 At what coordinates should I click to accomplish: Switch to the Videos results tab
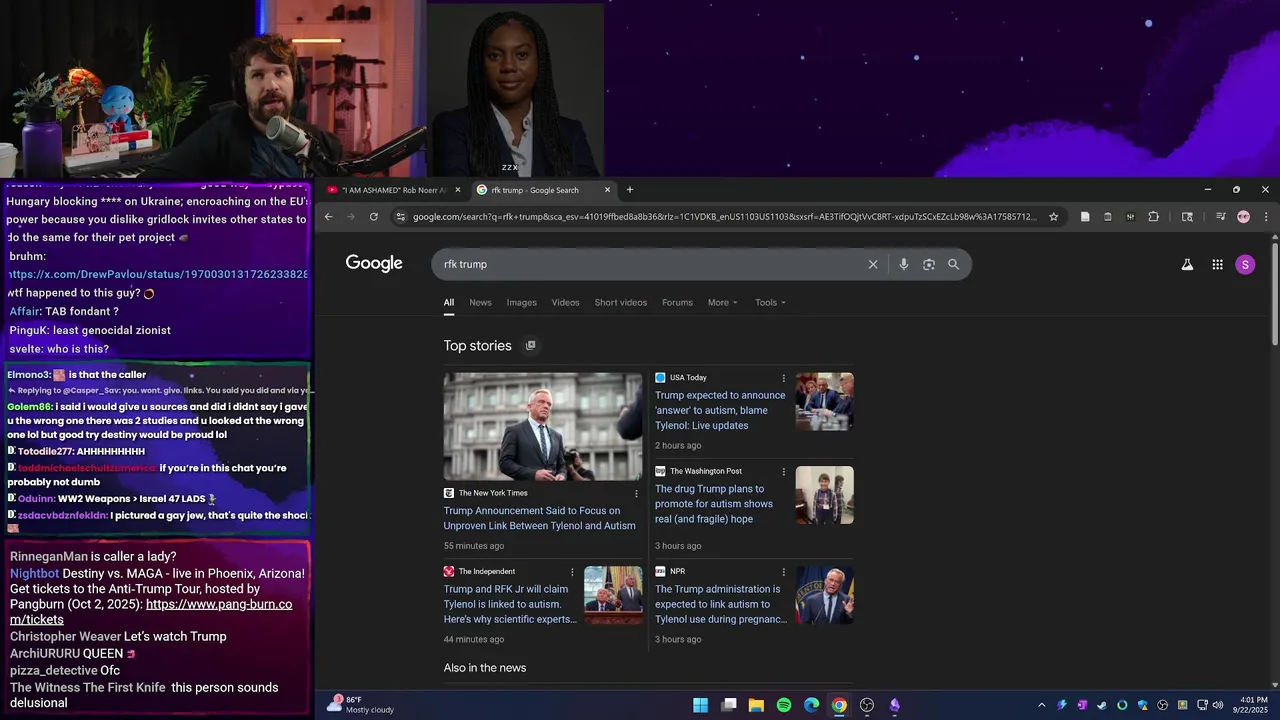tap(565, 302)
